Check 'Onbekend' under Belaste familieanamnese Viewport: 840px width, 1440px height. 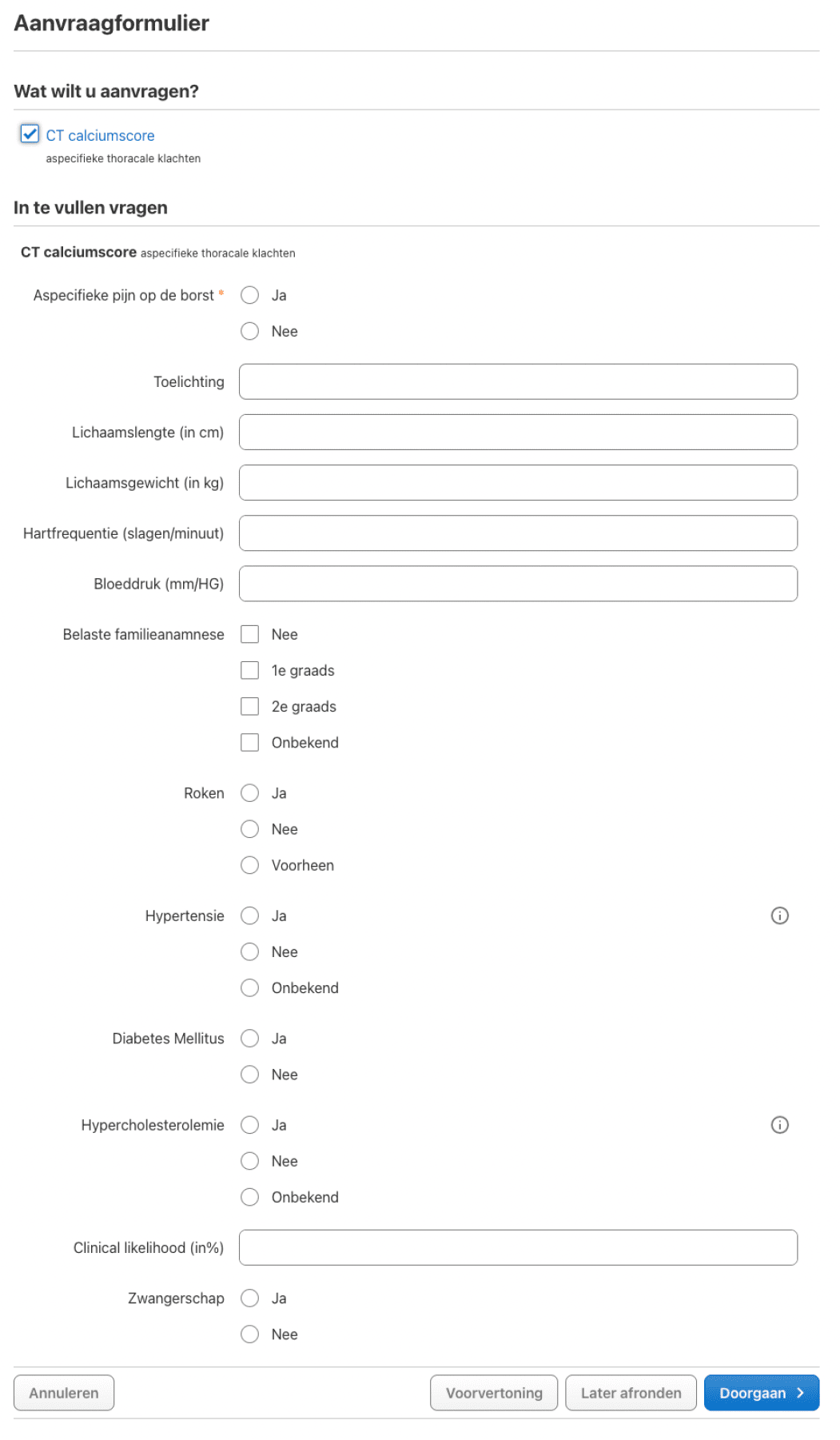click(x=250, y=742)
